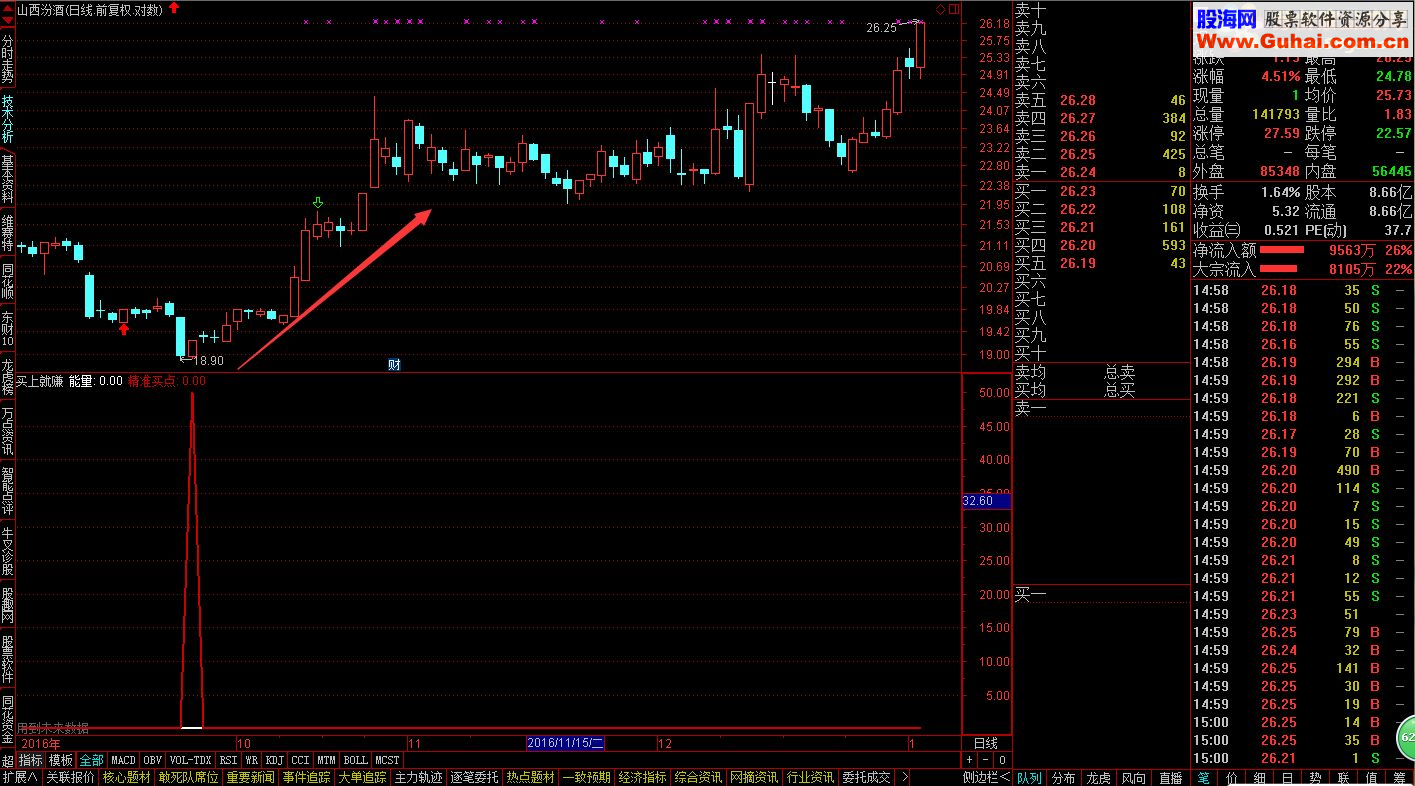The image size is (1415, 786).
Task: Open the 重要新闻 tab
Action: 250,778
